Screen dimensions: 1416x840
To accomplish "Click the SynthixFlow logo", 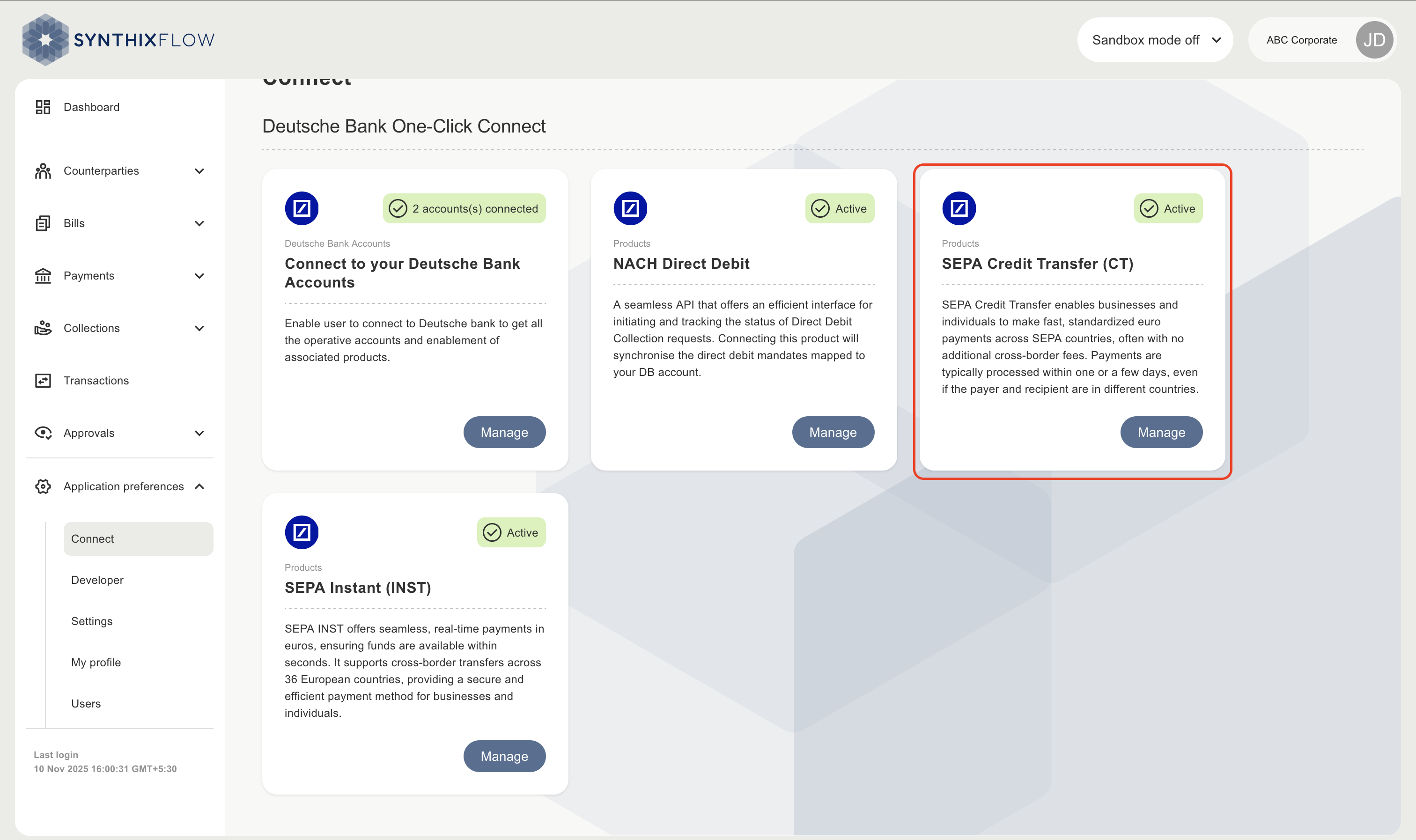I will (x=118, y=40).
